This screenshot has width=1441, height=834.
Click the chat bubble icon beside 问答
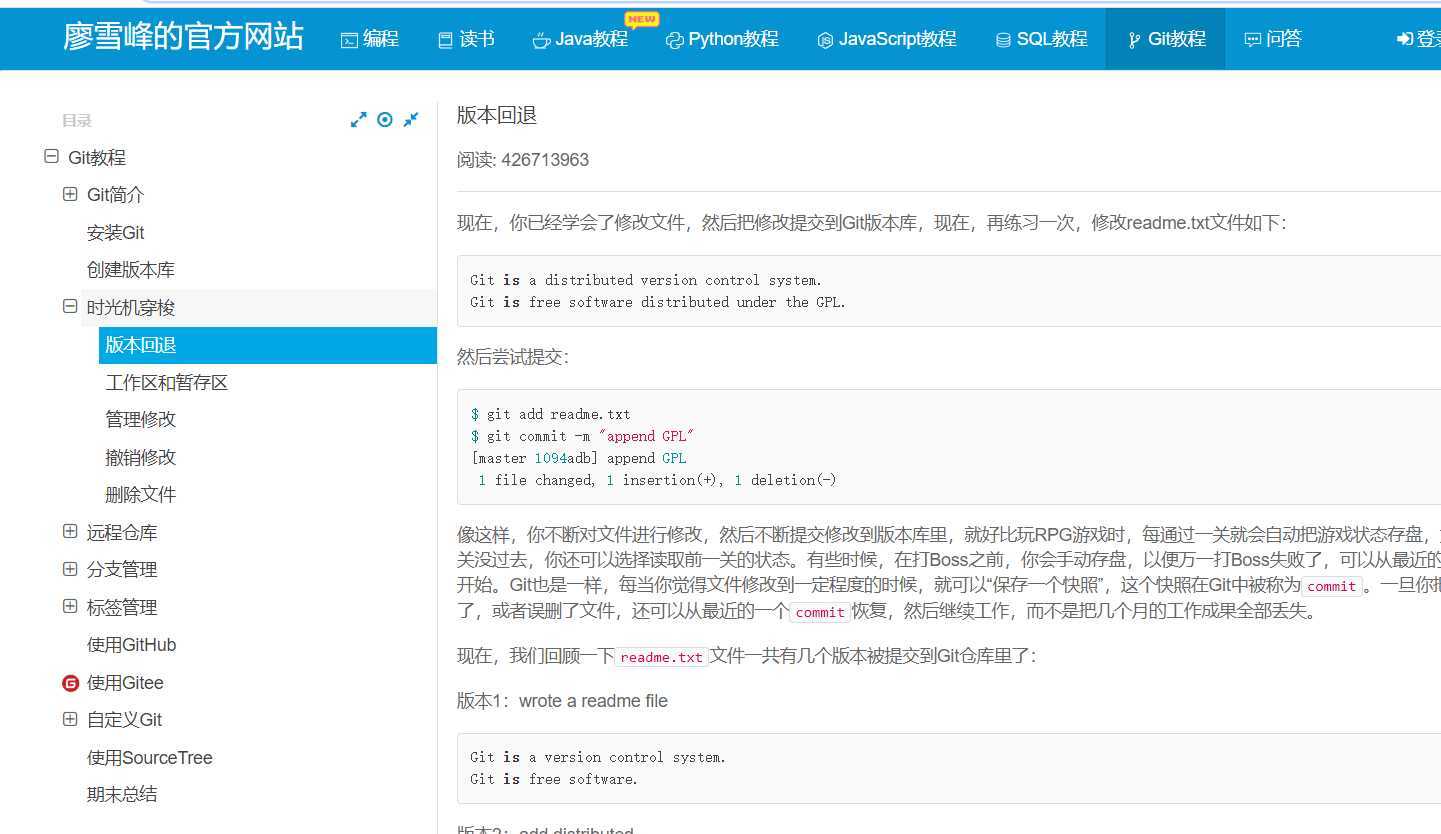[1252, 40]
